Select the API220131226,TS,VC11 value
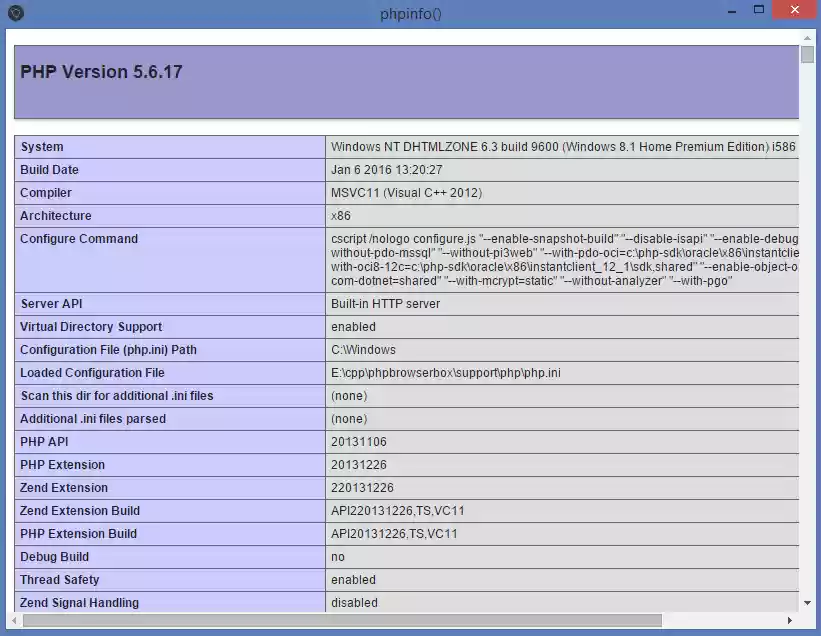Viewport: 821px width, 636px height. tap(397, 511)
